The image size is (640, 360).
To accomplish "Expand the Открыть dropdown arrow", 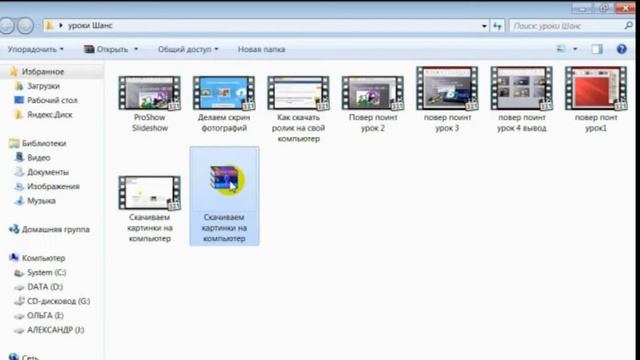I will click(x=136, y=49).
